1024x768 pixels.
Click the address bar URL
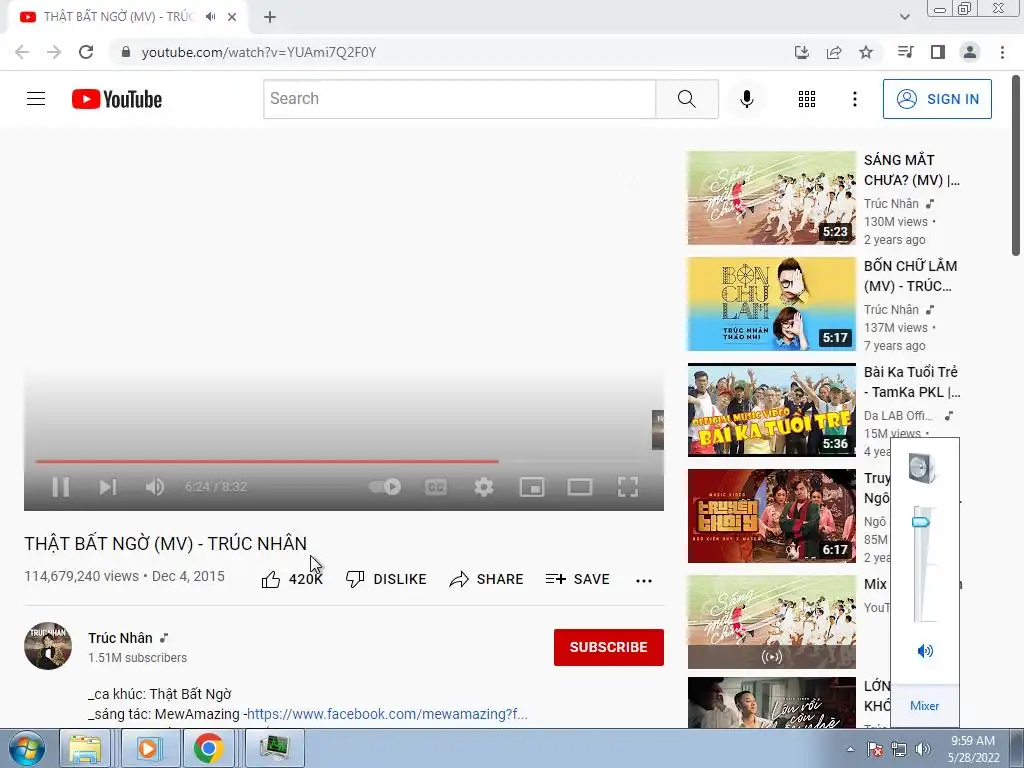[259, 52]
